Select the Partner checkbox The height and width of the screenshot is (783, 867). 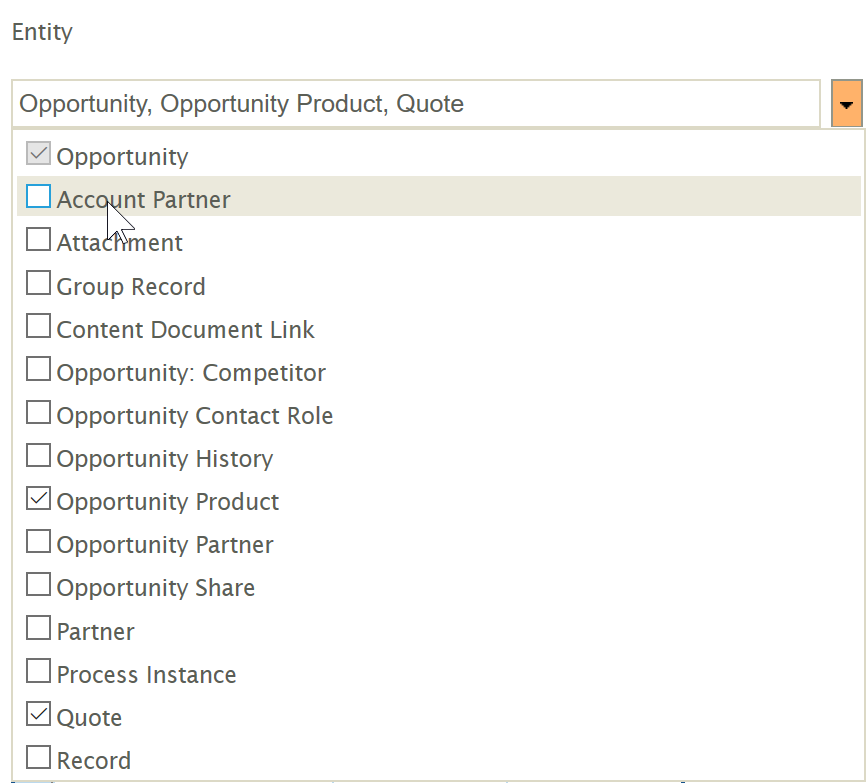coord(38,629)
